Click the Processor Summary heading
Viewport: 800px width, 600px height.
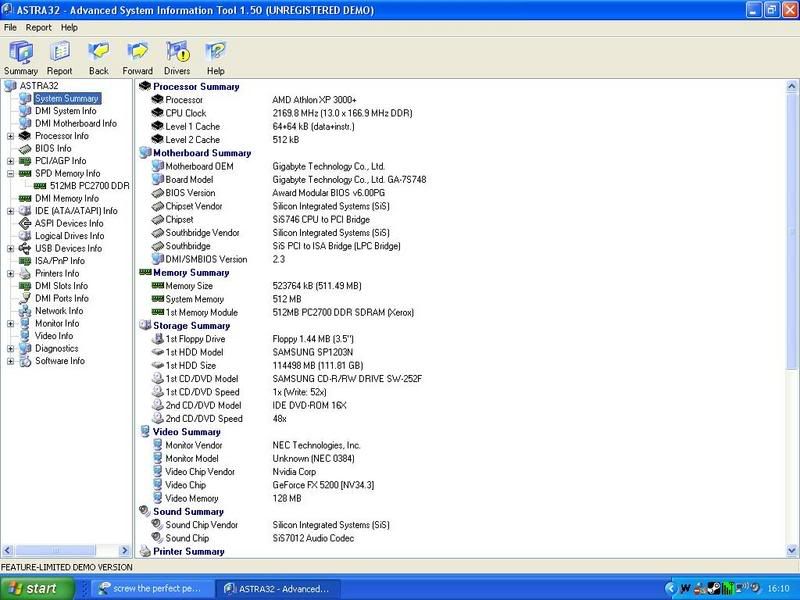click(196, 87)
